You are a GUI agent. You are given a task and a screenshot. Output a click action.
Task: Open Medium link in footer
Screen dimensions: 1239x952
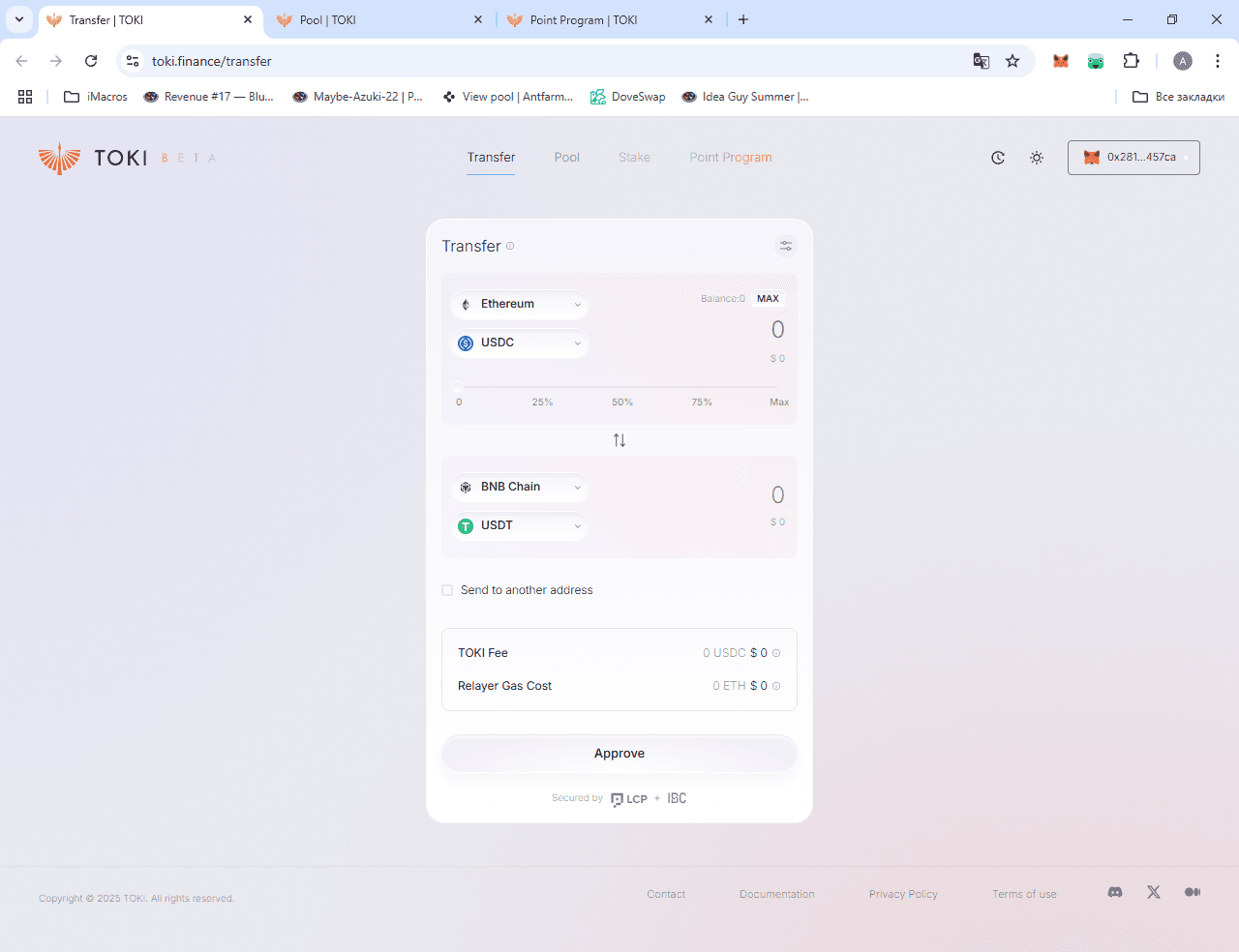click(1193, 892)
